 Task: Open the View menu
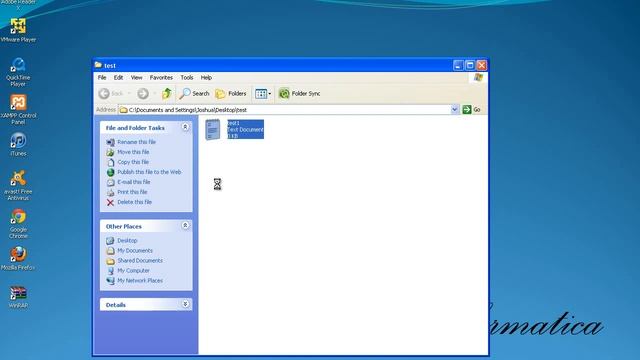tap(136, 78)
